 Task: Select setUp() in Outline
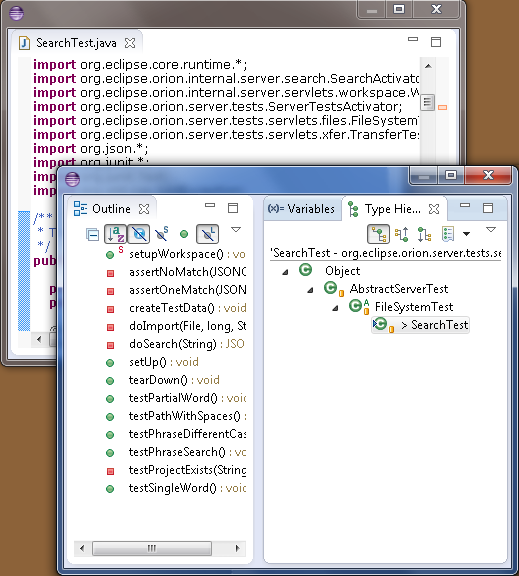163,362
